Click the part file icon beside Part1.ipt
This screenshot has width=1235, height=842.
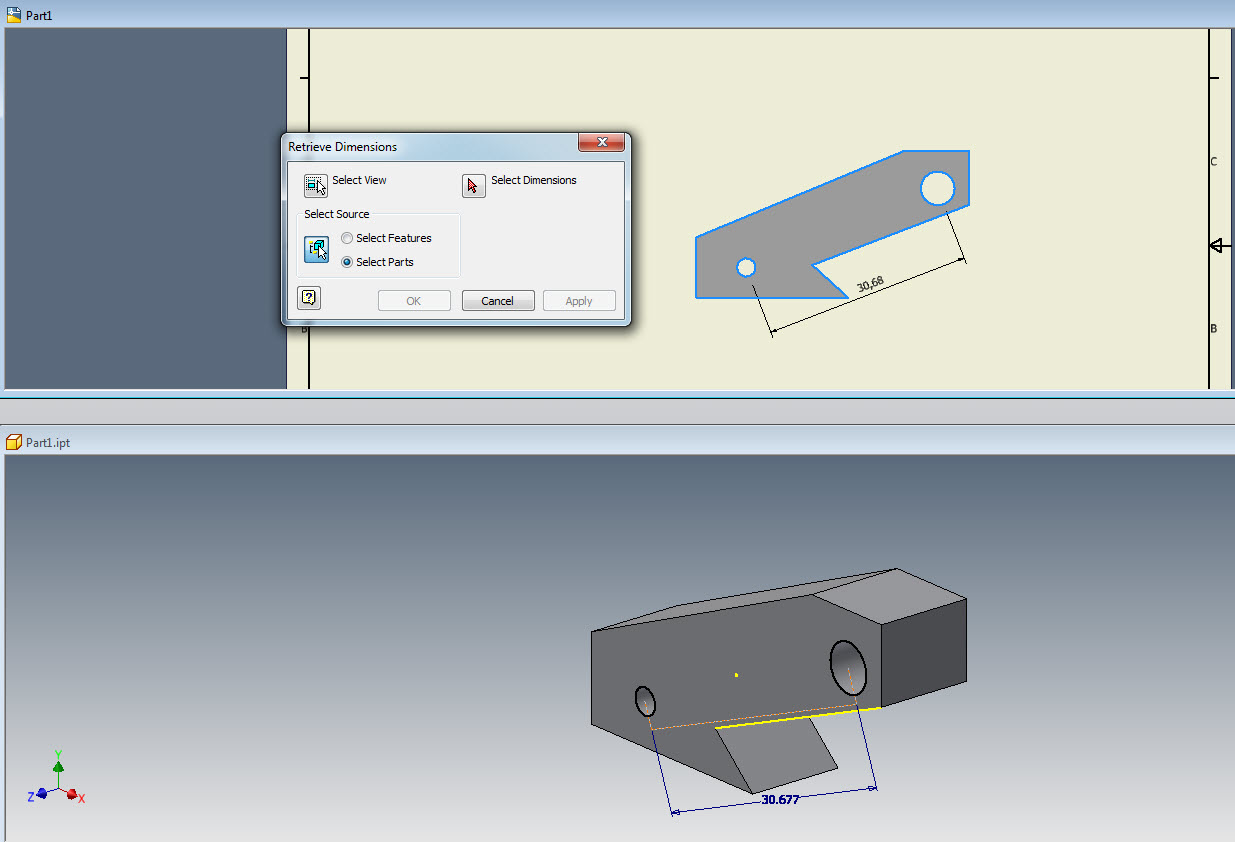[x=12, y=441]
